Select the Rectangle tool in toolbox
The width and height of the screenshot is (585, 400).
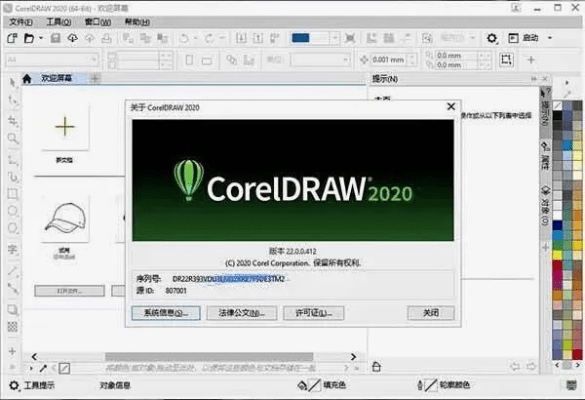(x=13, y=194)
